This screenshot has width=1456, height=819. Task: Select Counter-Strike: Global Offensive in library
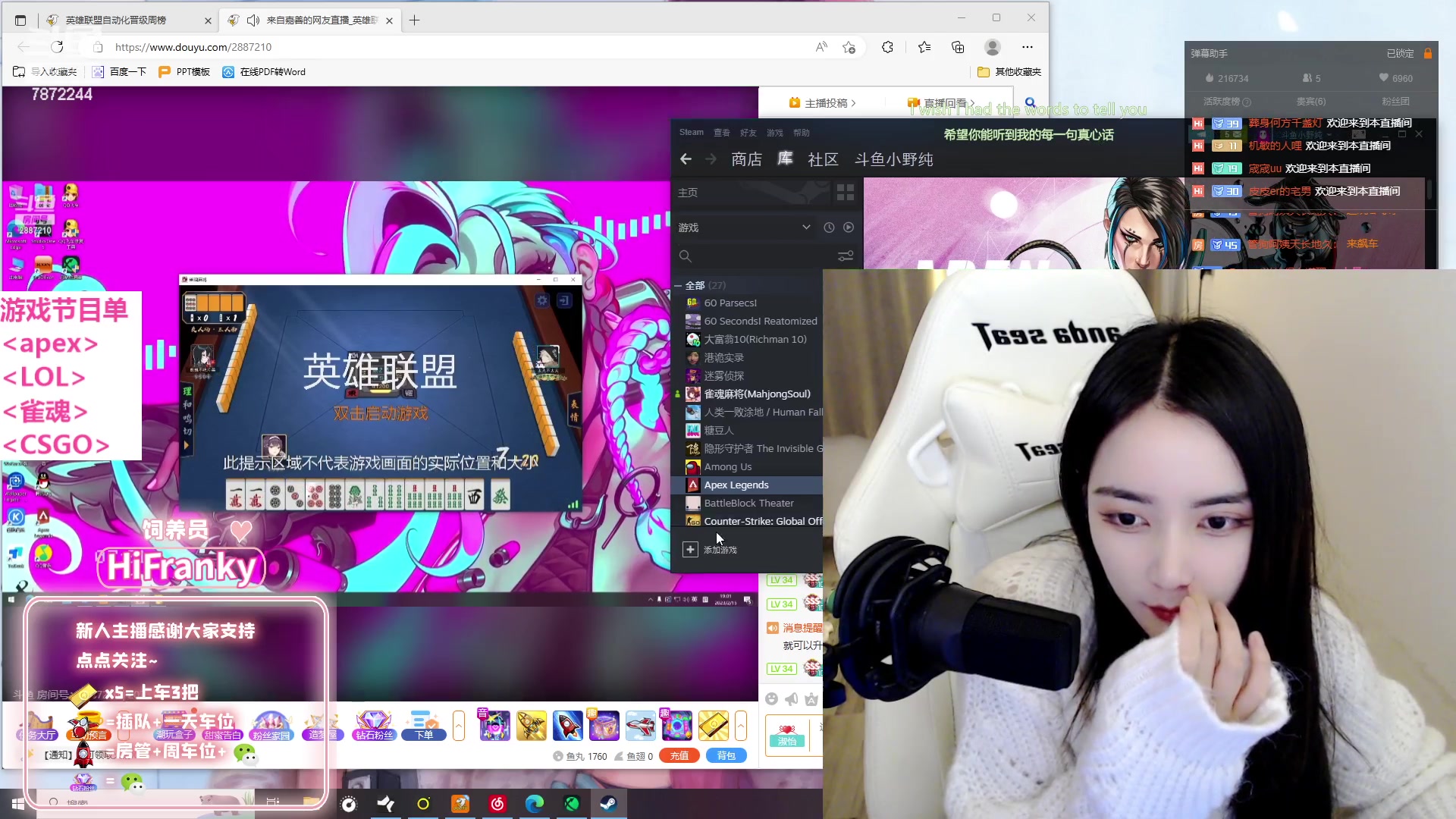(x=762, y=522)
